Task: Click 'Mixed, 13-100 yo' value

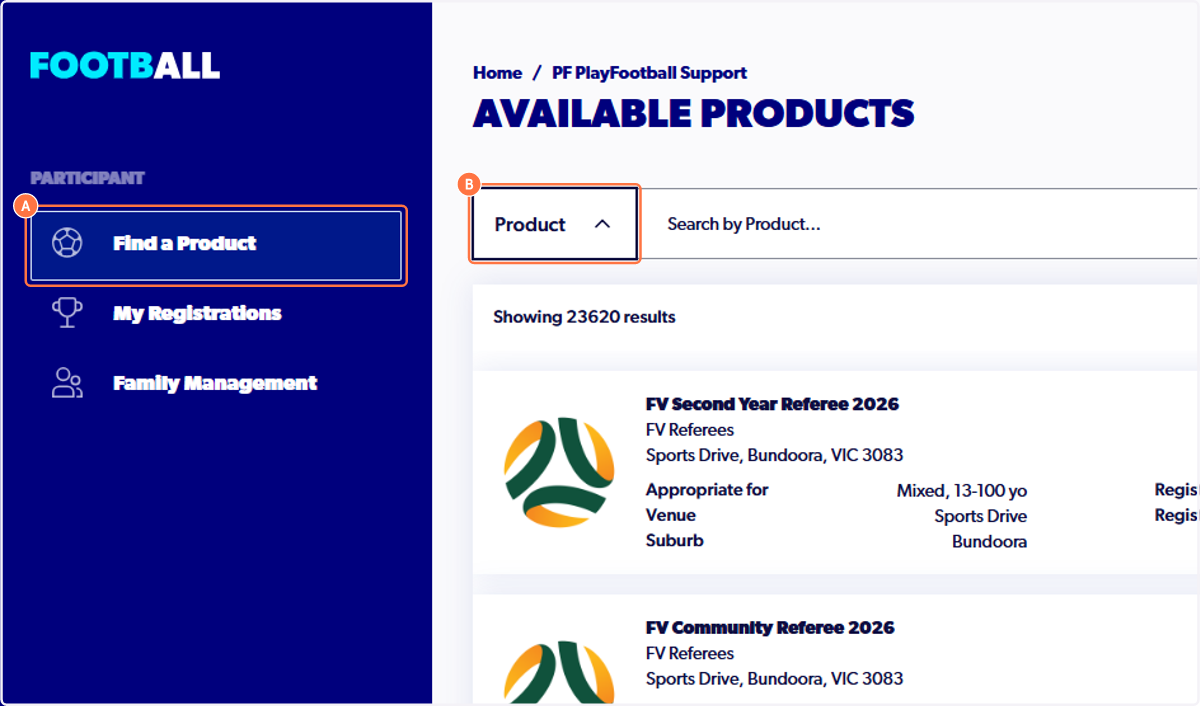Action: point(962,491)
